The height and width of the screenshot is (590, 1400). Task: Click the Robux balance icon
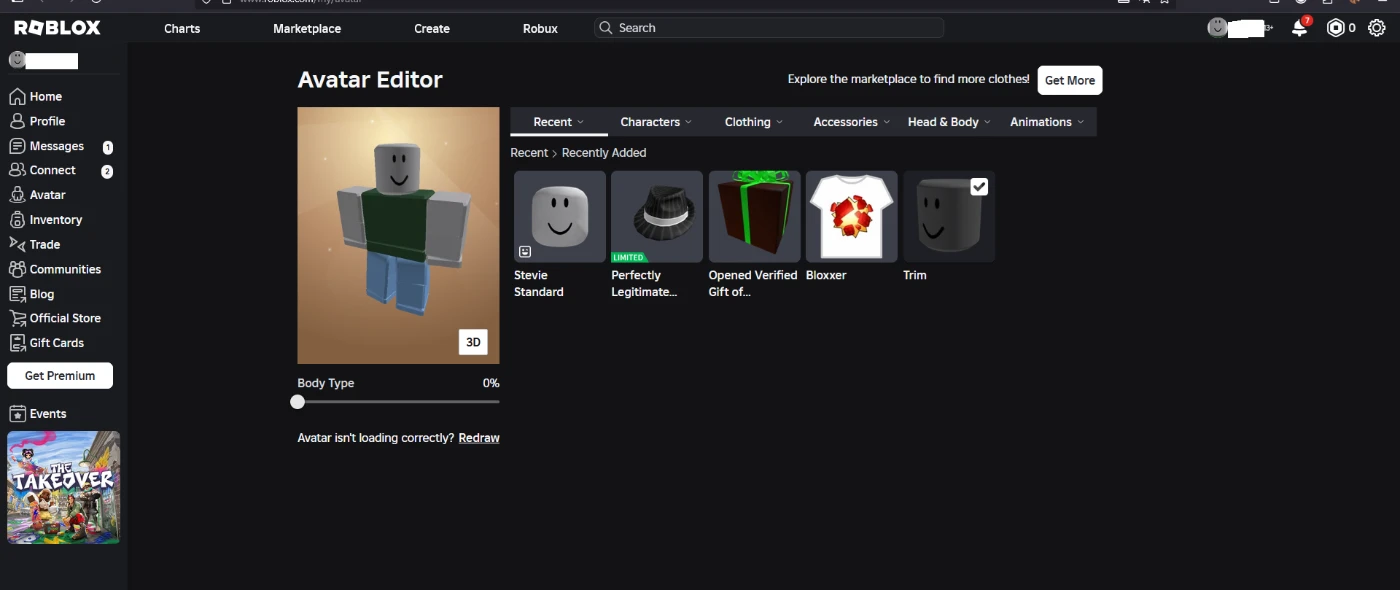point(1335,28)
